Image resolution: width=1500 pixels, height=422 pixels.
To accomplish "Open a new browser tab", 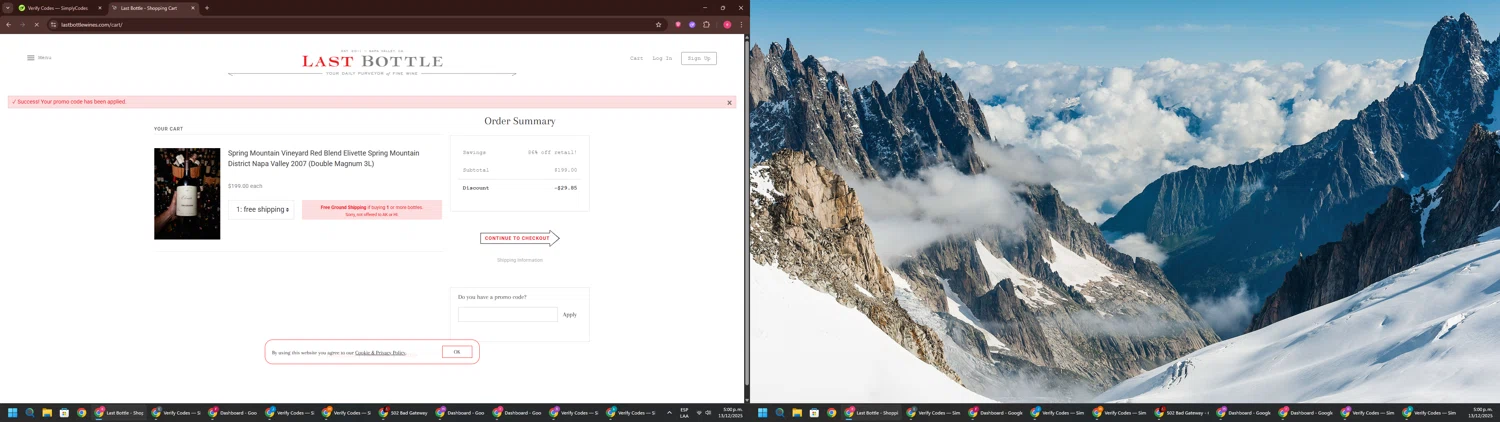I will [x=207, y=8].
